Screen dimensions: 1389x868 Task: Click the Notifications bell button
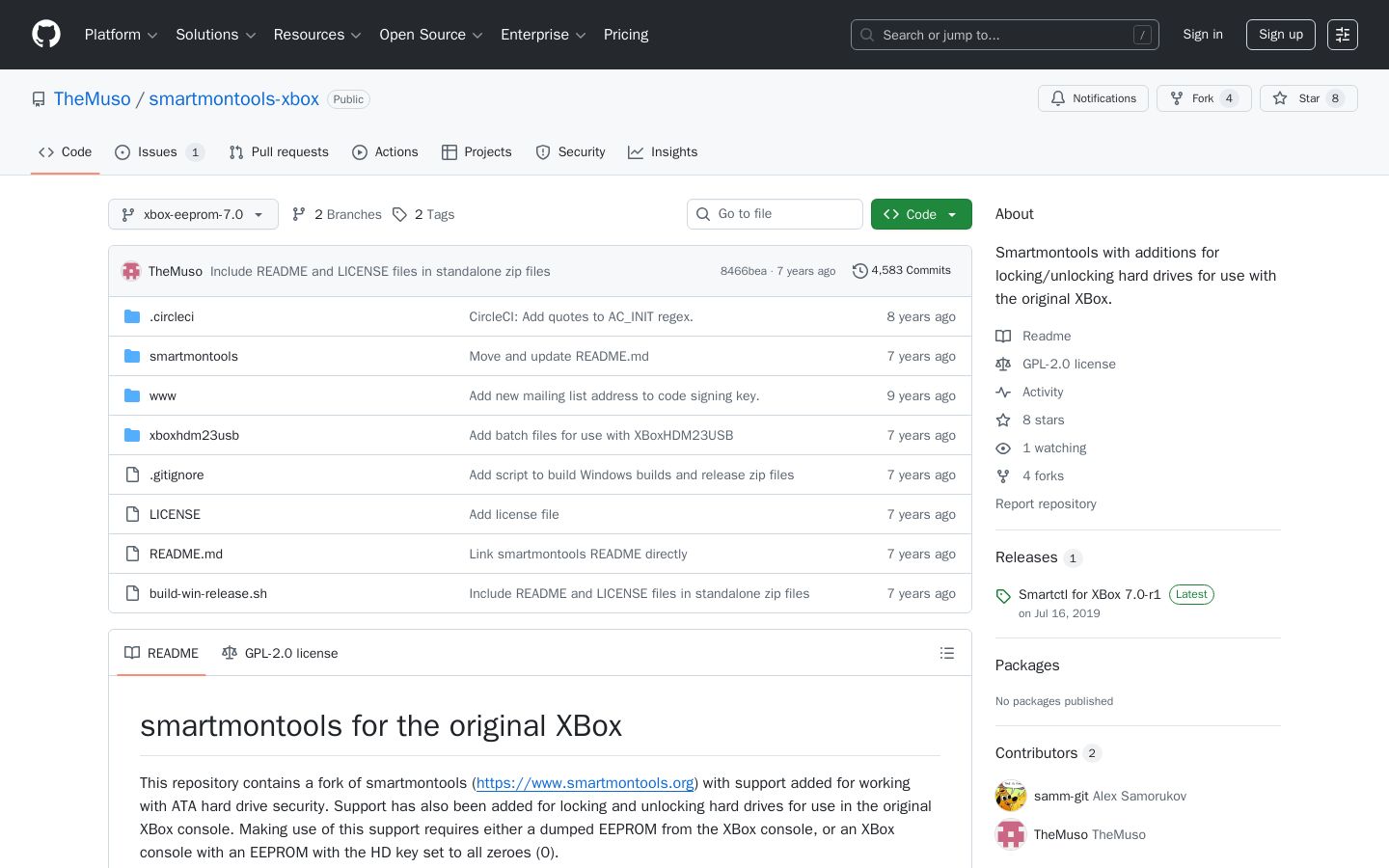[1093, 98]
